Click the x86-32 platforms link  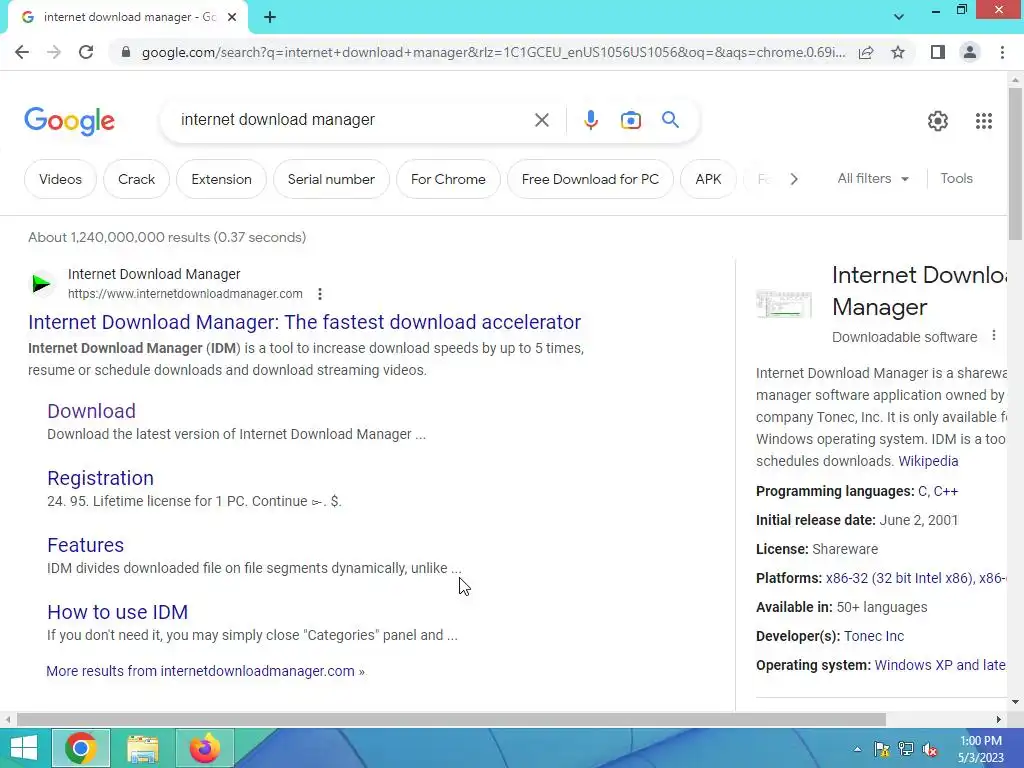916,578
